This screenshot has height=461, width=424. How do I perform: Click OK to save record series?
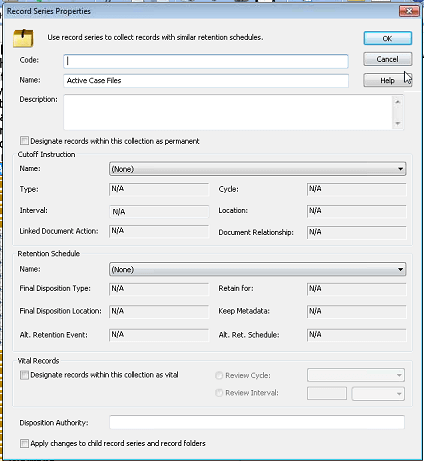click(387, 39)
